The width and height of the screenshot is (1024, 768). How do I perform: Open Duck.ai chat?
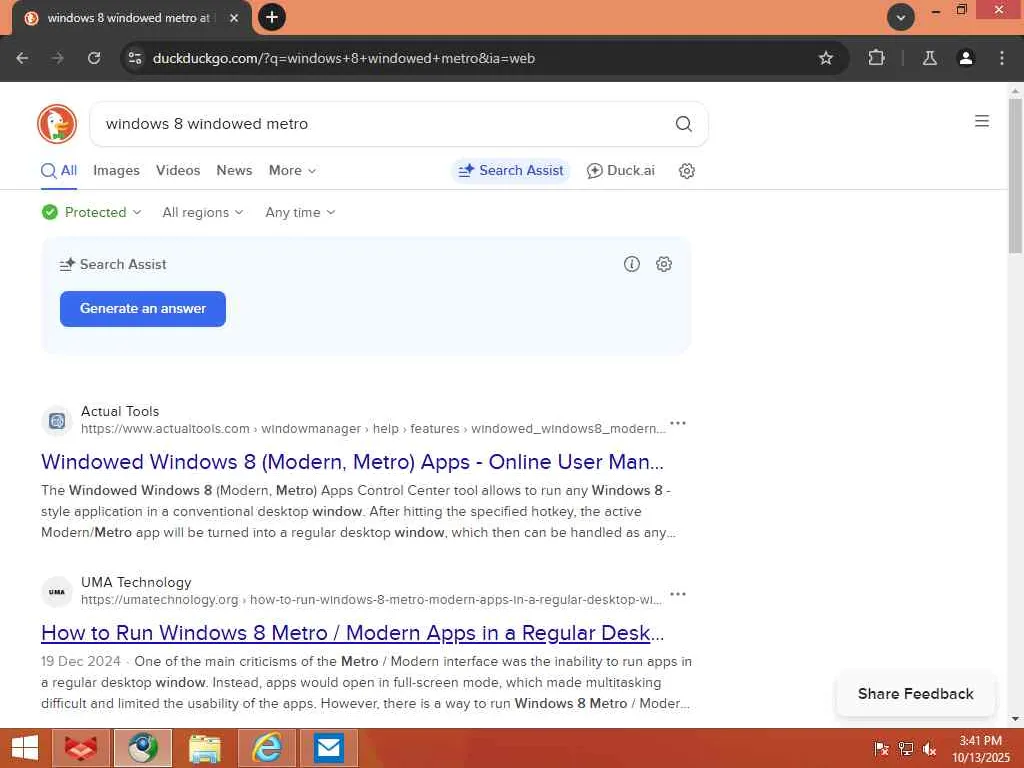(620, 170)
